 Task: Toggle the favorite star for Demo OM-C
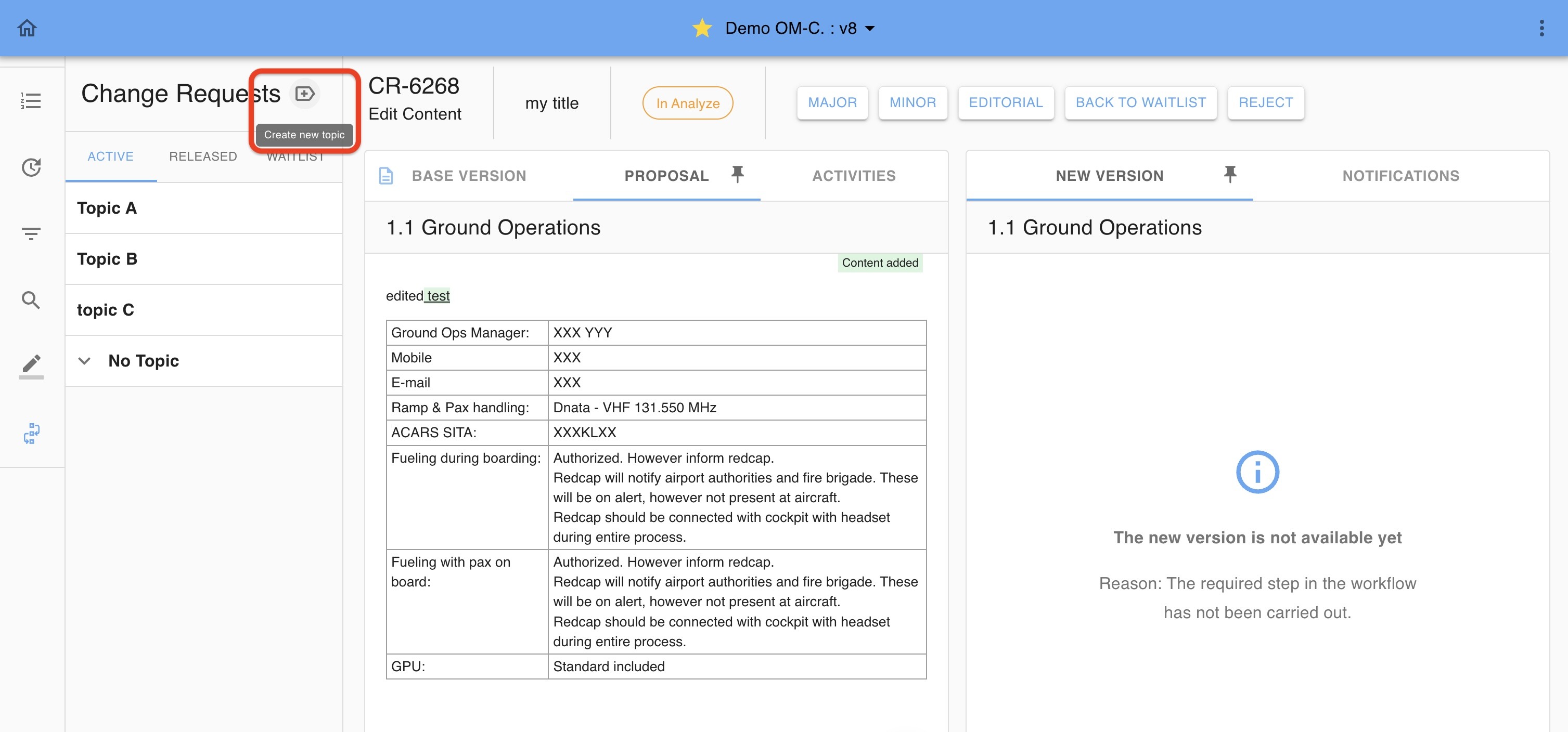(702, 28)
